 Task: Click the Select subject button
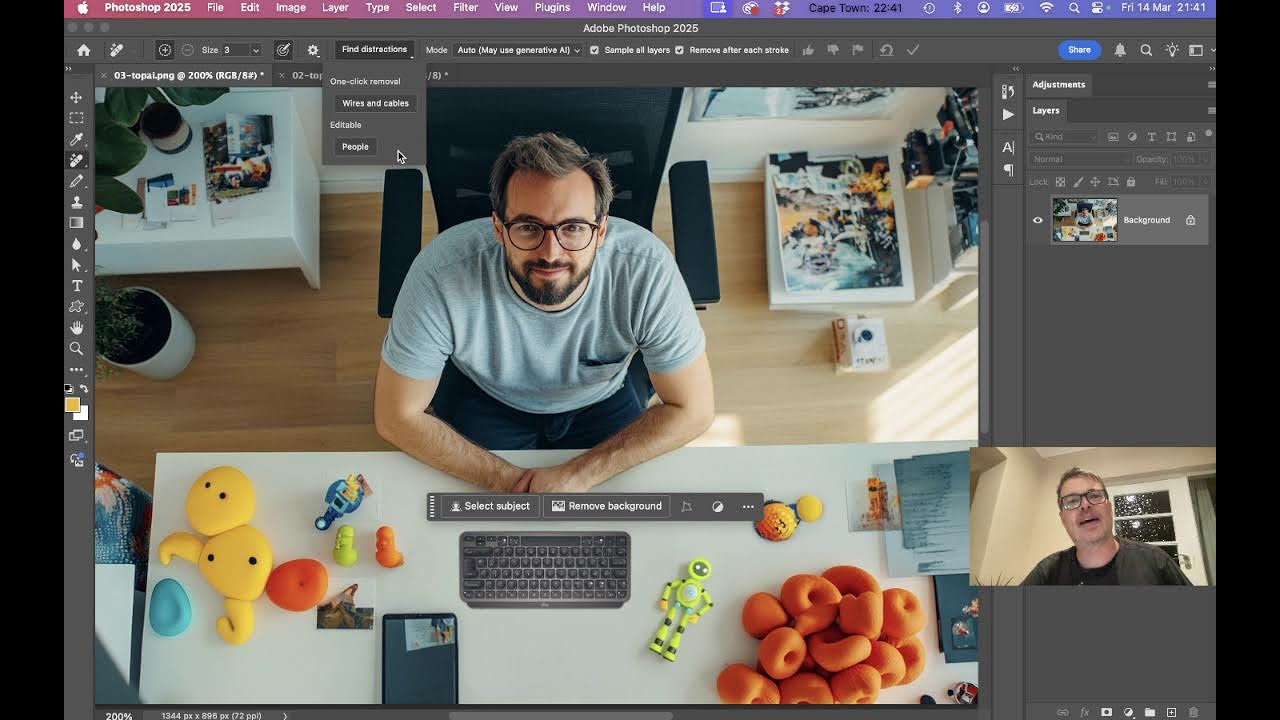tap(490, 507)
